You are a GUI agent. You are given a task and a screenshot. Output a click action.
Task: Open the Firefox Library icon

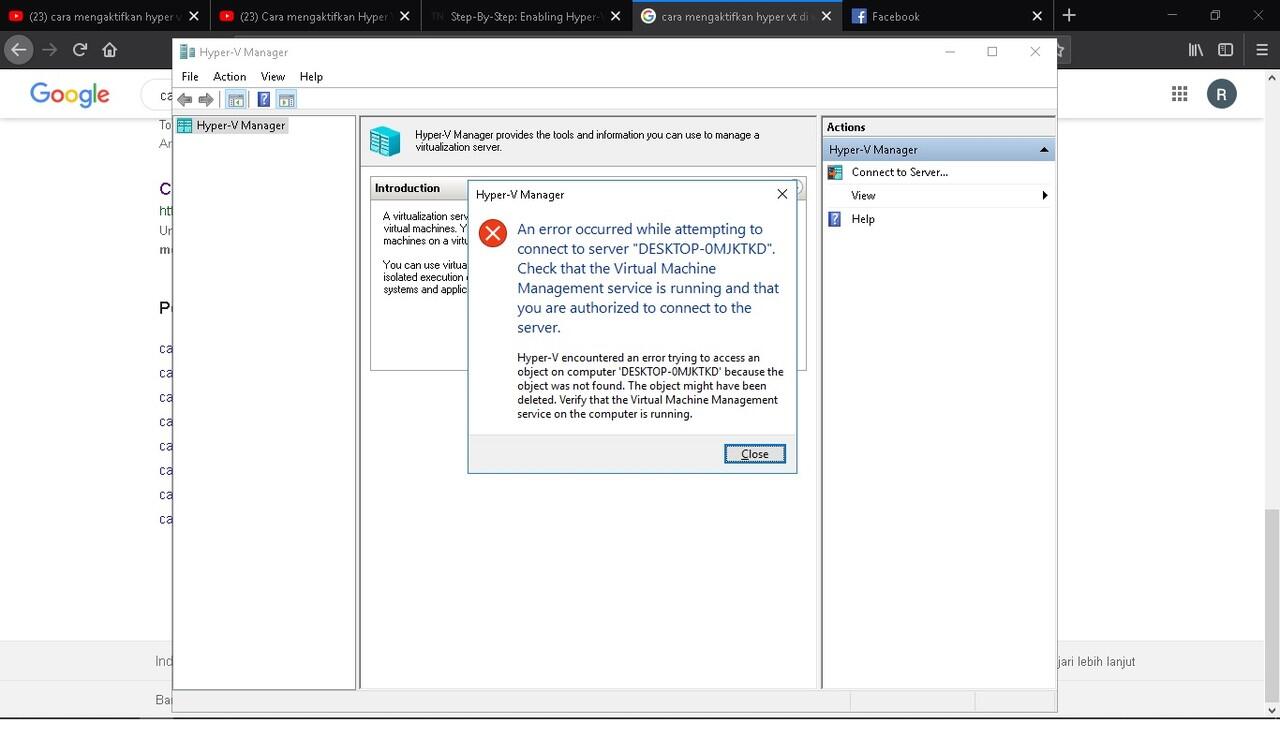coord(1195,49)
